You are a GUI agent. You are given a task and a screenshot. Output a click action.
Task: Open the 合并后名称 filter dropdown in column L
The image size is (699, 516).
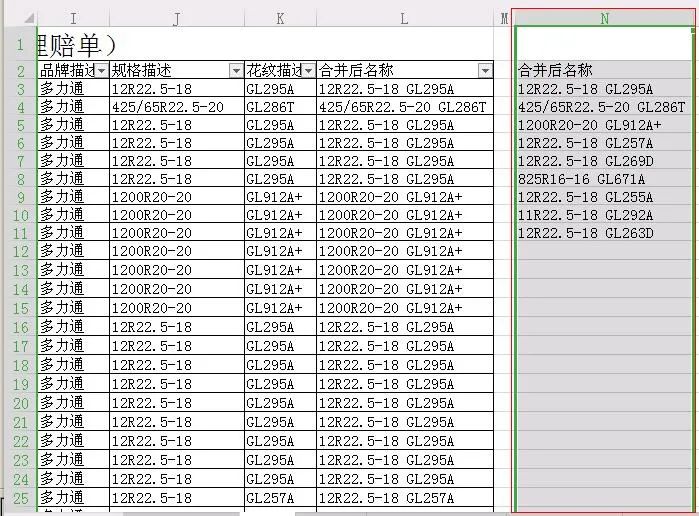pos(485,70)
